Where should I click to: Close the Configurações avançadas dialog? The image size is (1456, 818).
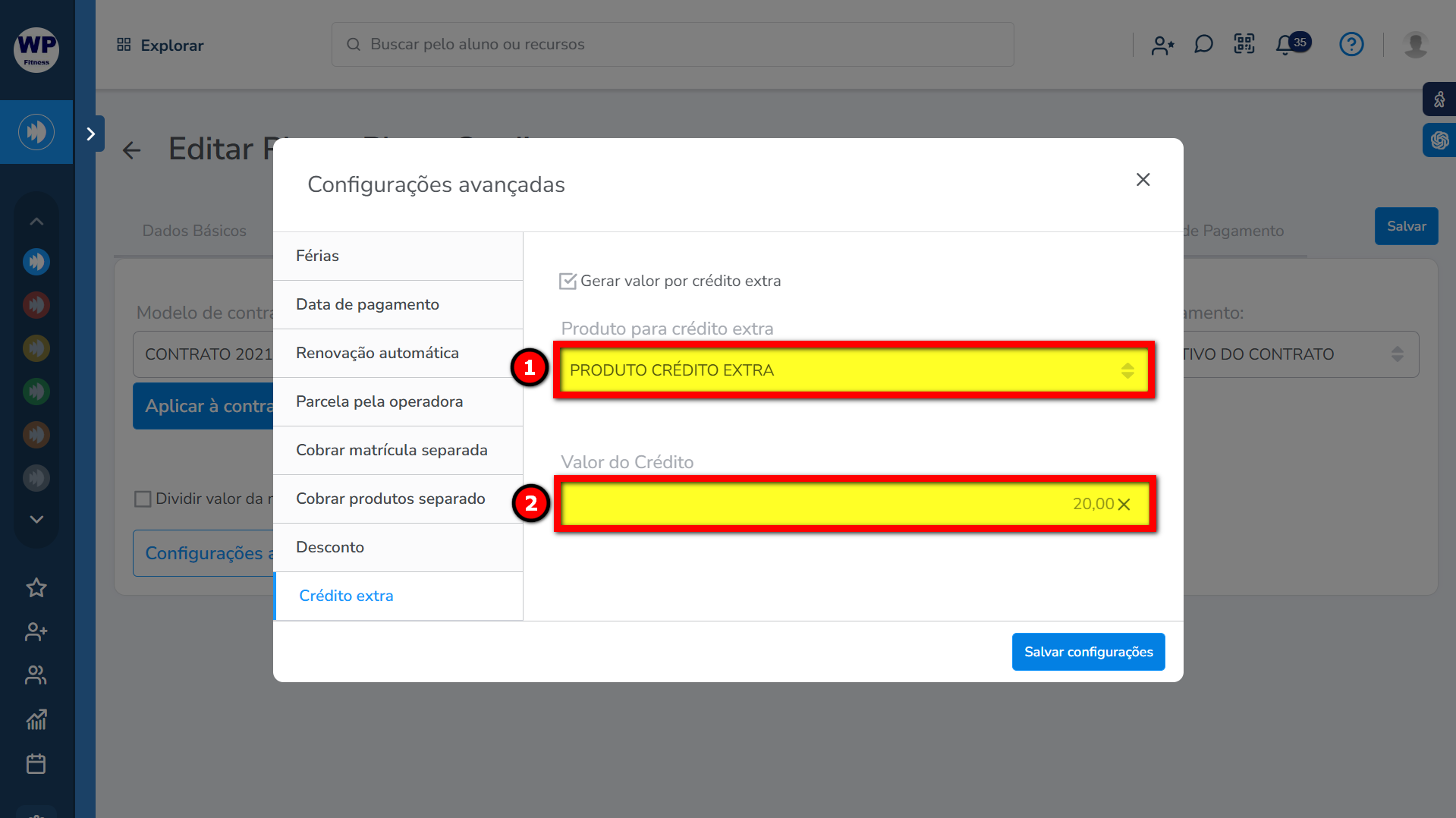[x=1143, y=180]
